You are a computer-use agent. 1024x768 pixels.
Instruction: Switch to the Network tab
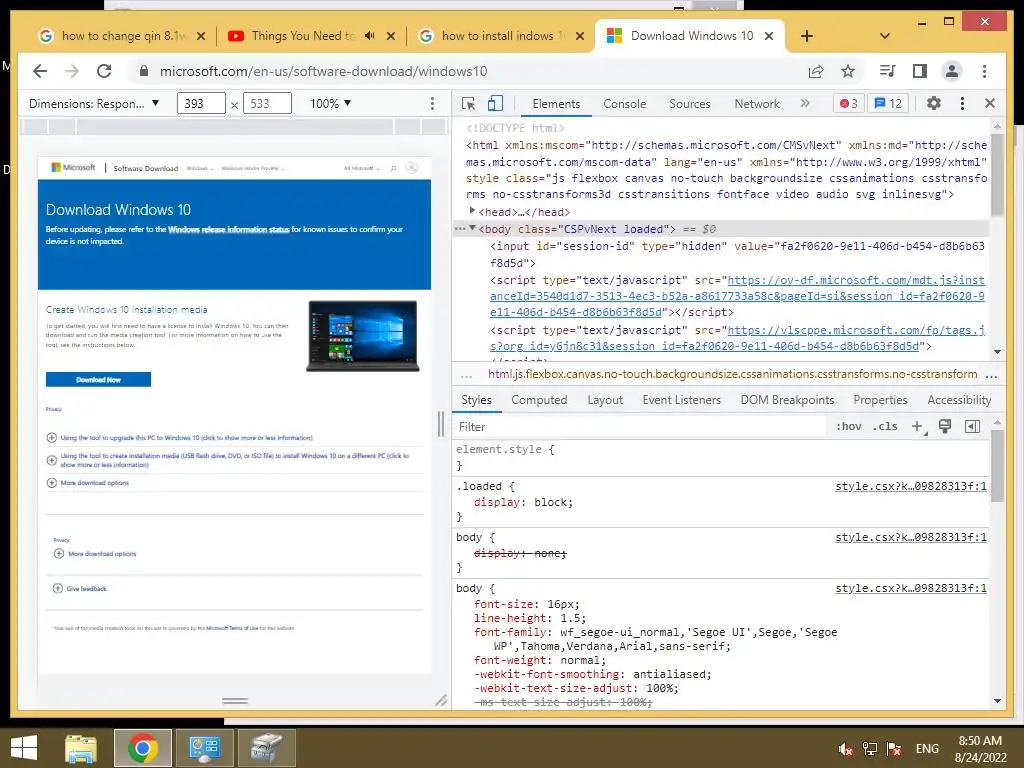(757, 103)
